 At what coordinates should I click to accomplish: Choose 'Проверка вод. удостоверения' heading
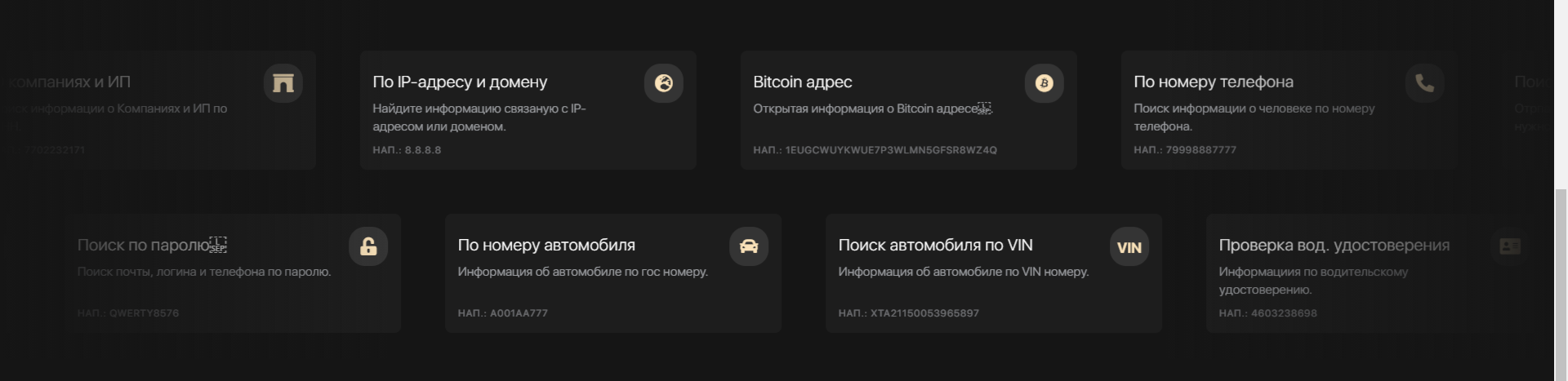coord(1334,245)
